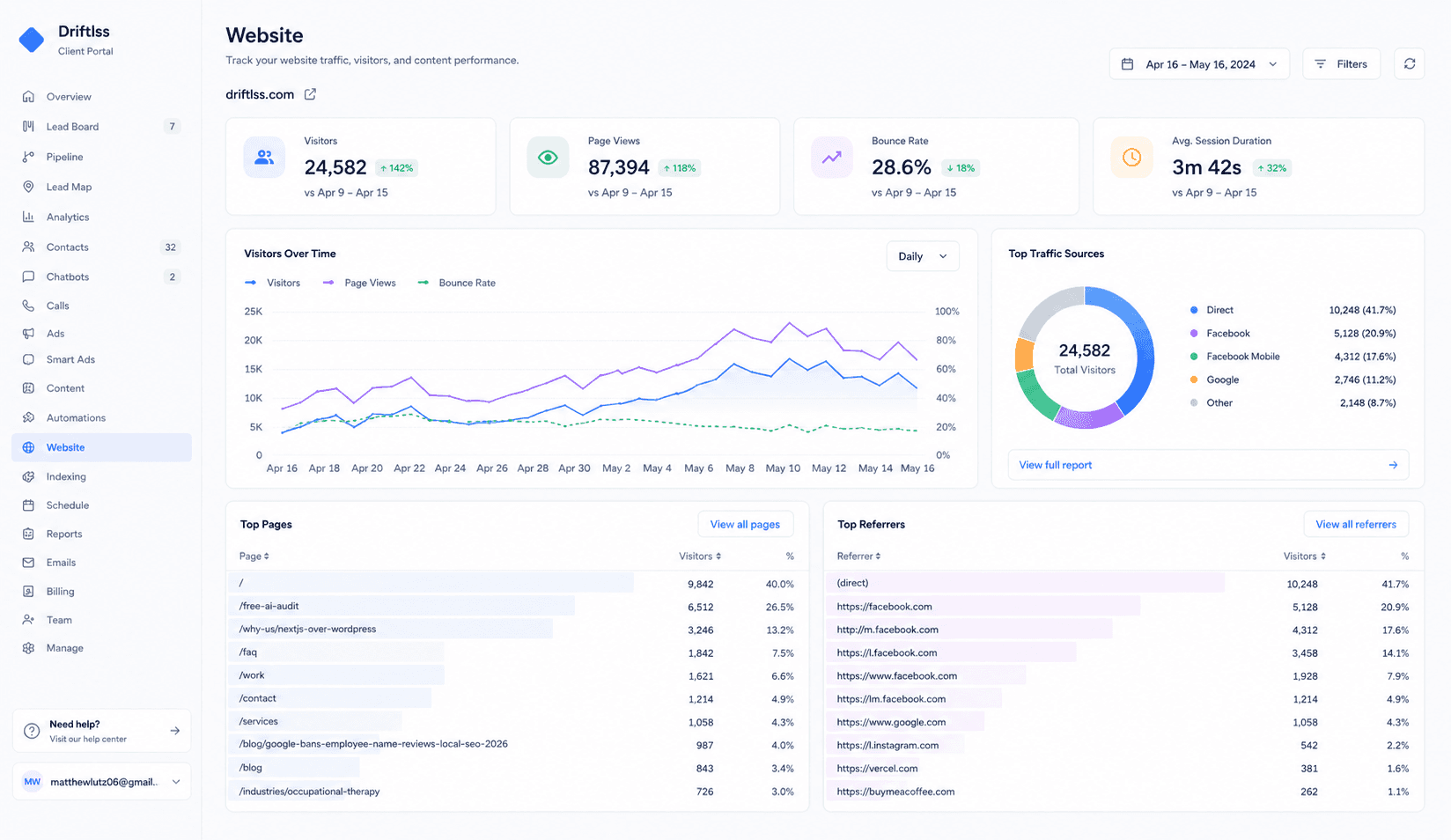Open Overview via its home icon
1451x840 pixels.
[x=28, y=97]
